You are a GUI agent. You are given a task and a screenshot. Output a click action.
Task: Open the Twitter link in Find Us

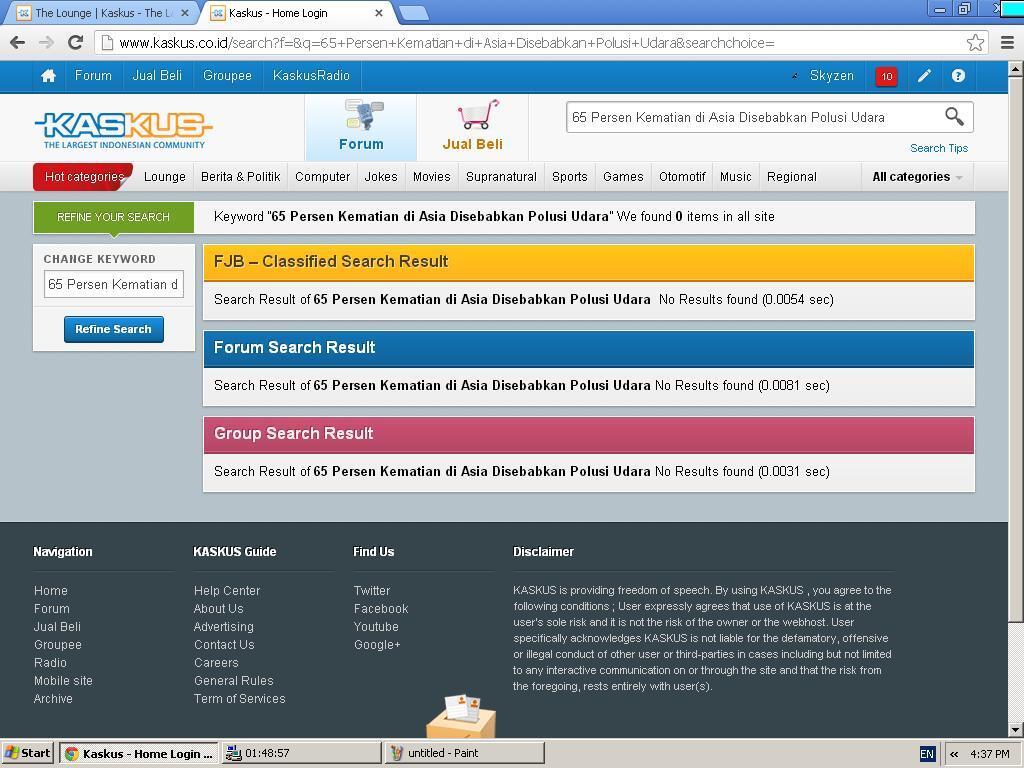(372, 590)
